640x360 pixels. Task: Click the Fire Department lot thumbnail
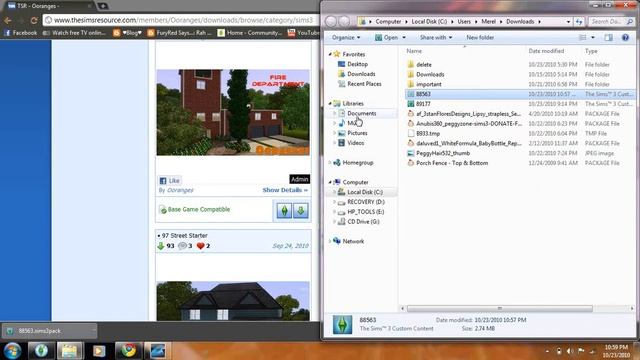click(x=233, y=112)
